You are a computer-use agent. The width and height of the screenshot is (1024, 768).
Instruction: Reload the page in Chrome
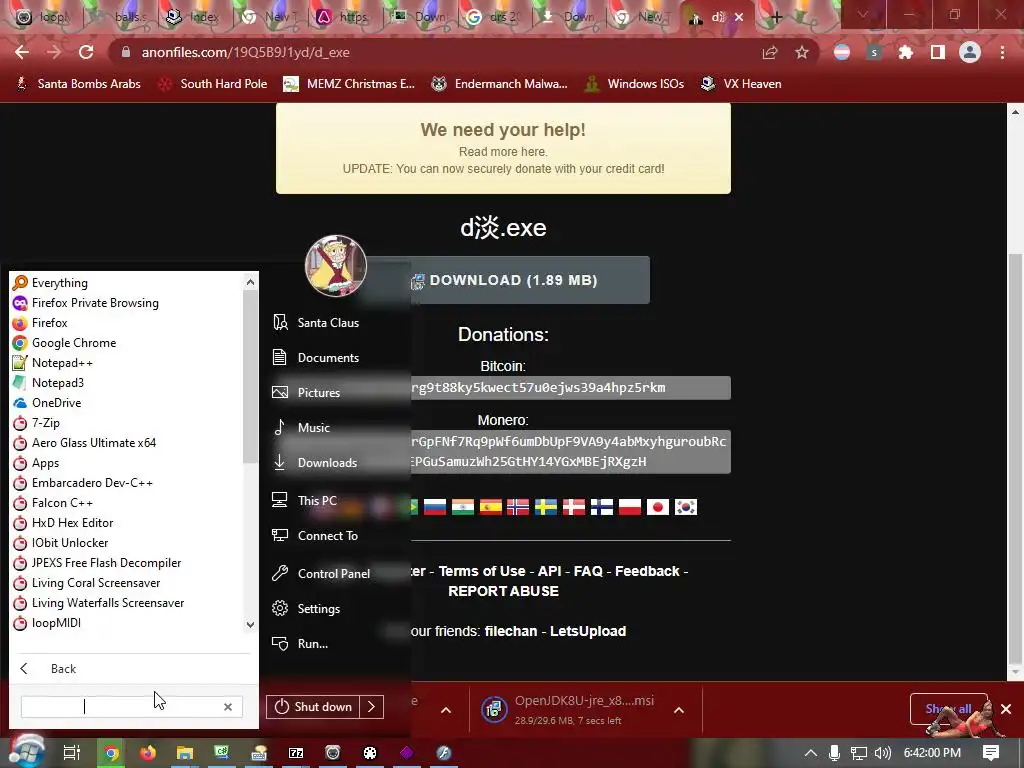pos(86,52)
